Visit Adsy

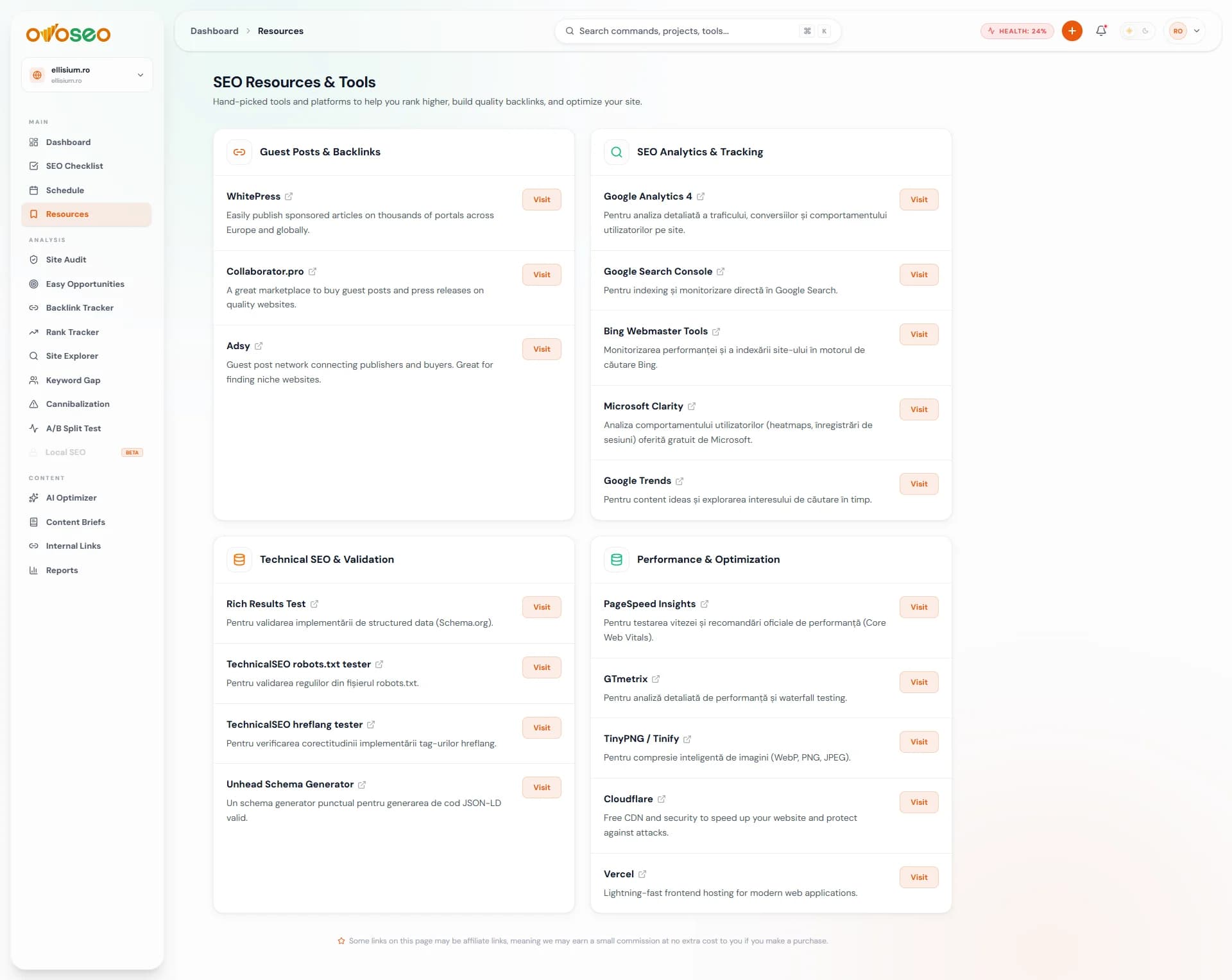[x=542, y=349]
